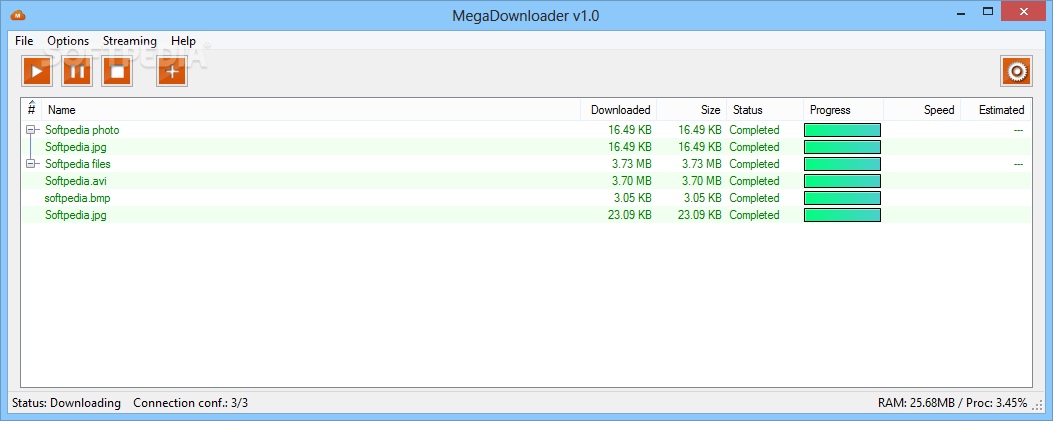Viewport: 1053px width, 421px height.
Task: Click the Softpedia.avi progress bar
Action: (x=842, y=181)
